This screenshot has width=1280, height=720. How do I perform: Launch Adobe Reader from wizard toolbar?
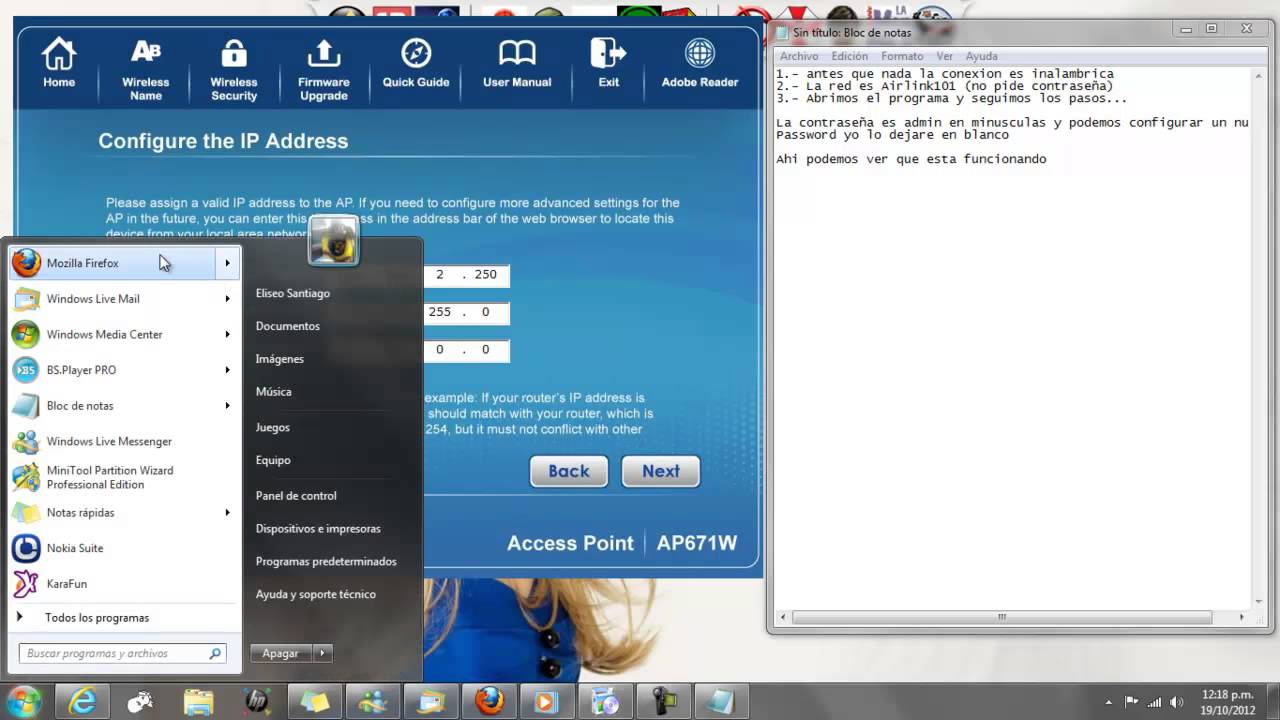[x=700, y=62]
